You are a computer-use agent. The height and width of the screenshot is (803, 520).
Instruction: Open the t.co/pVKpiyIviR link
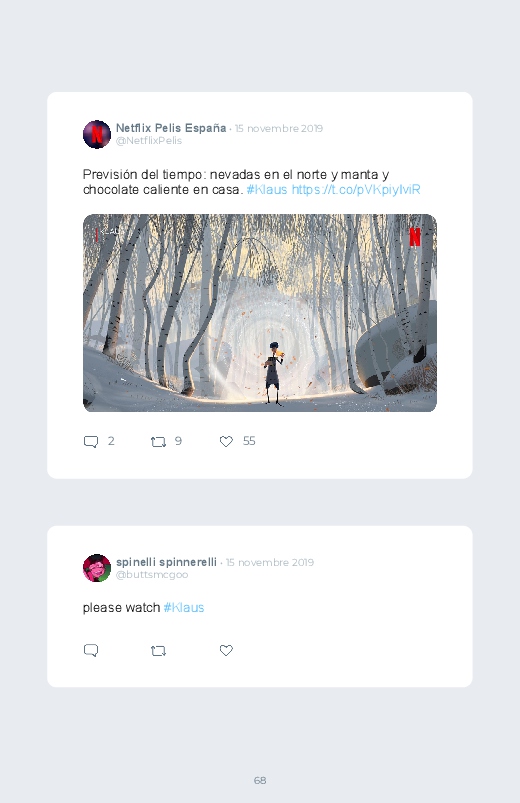(356, 189)
